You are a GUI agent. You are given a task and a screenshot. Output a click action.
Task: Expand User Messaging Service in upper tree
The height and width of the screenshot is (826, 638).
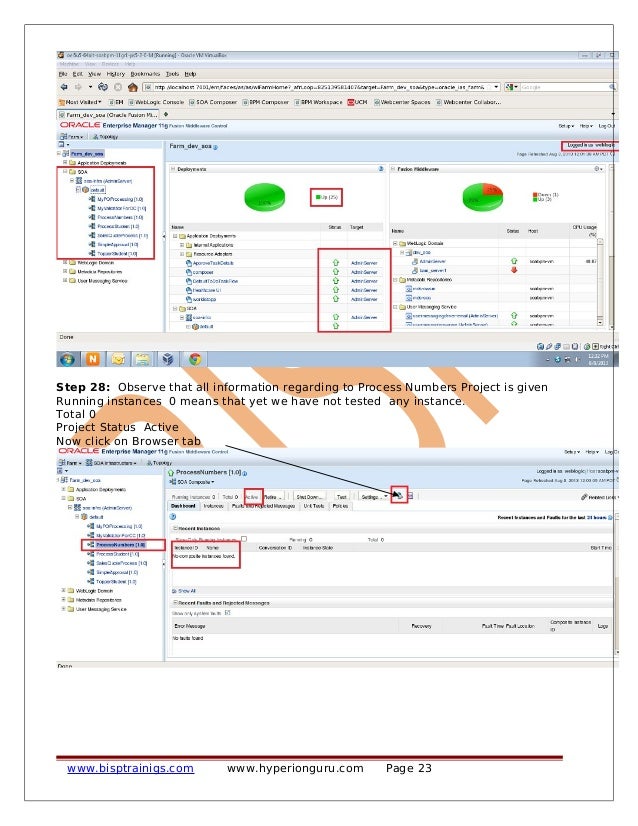(x=65, y=280)
